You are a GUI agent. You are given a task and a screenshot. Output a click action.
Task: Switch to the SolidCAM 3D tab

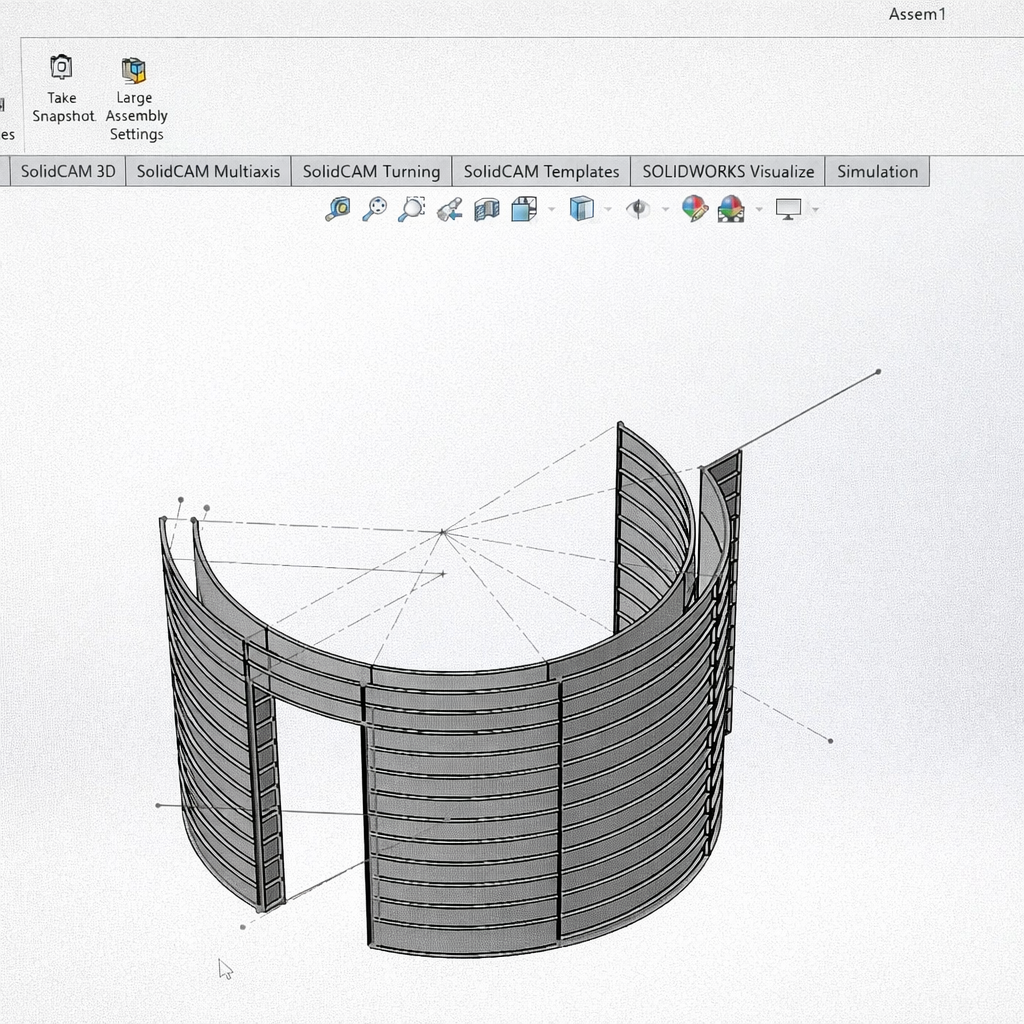[68, 171]
